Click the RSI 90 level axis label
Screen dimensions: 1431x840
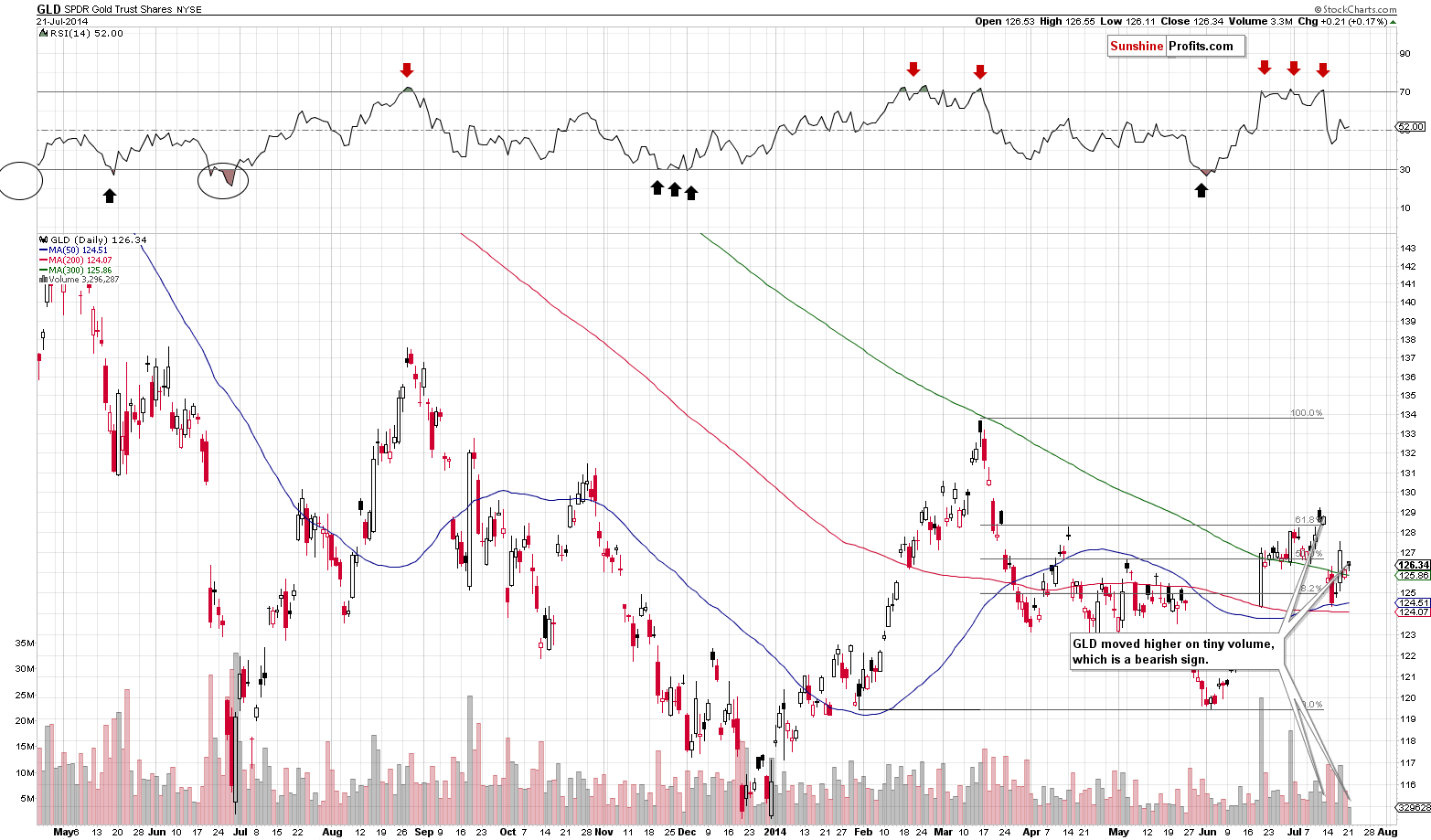pos(1404,53)
